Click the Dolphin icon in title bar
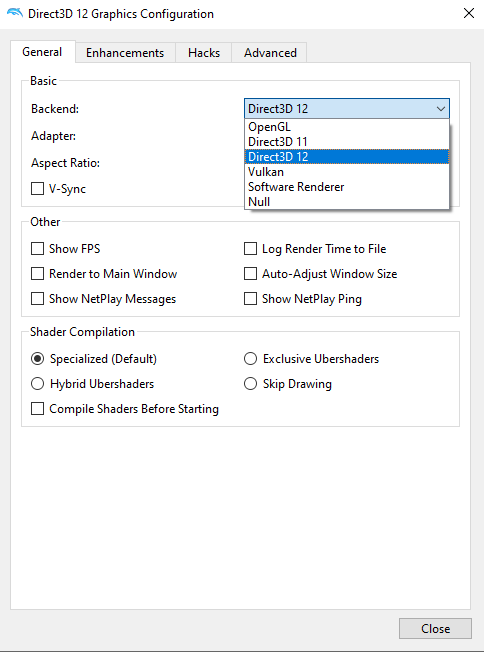 15,13
